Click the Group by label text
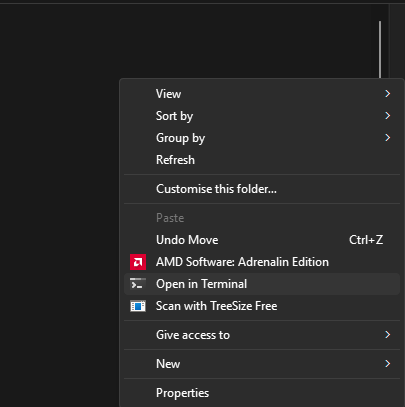Screen dimensions: 405x407 (x=180, y=138)
